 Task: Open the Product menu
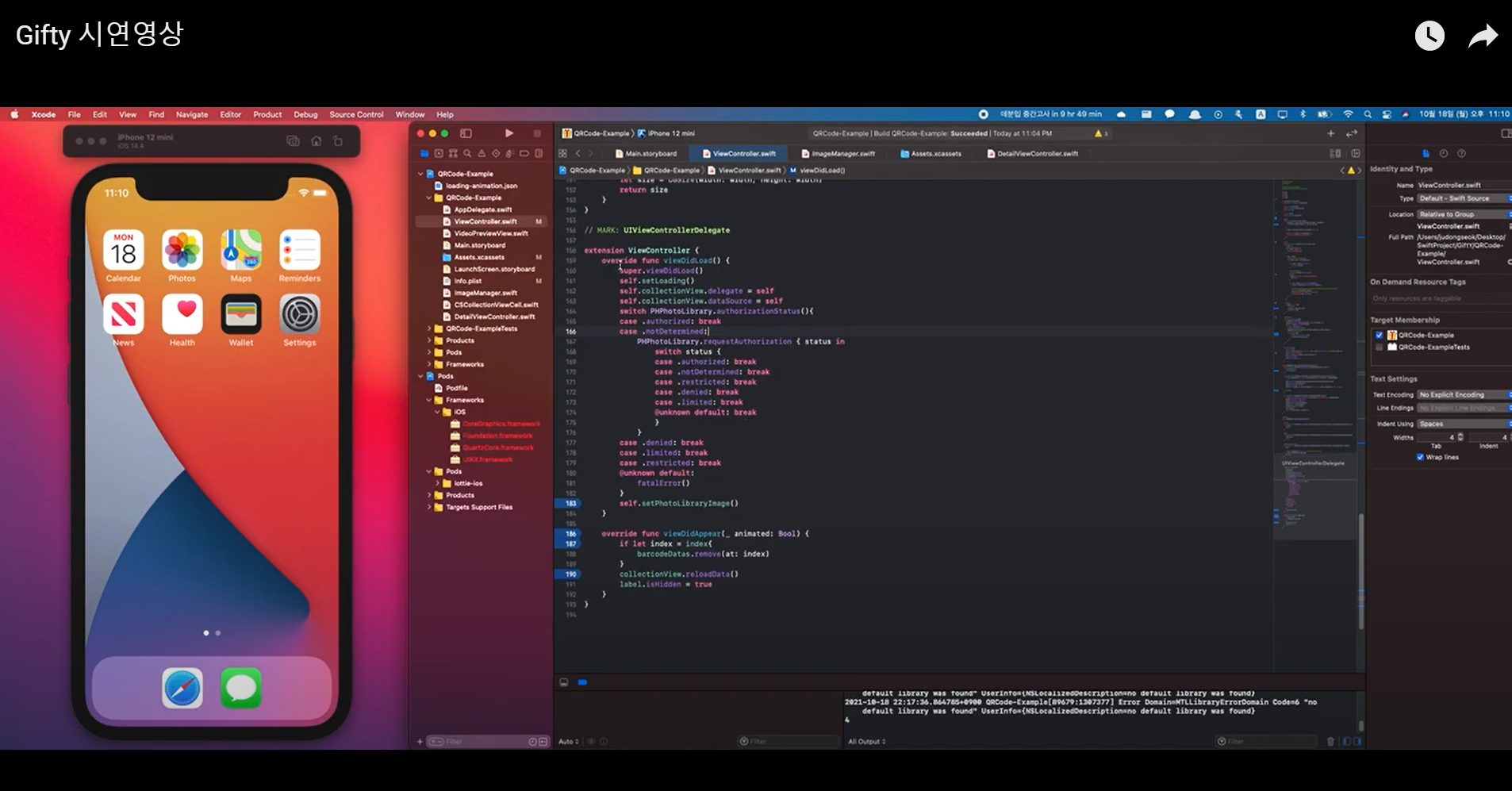coord(267,114)
